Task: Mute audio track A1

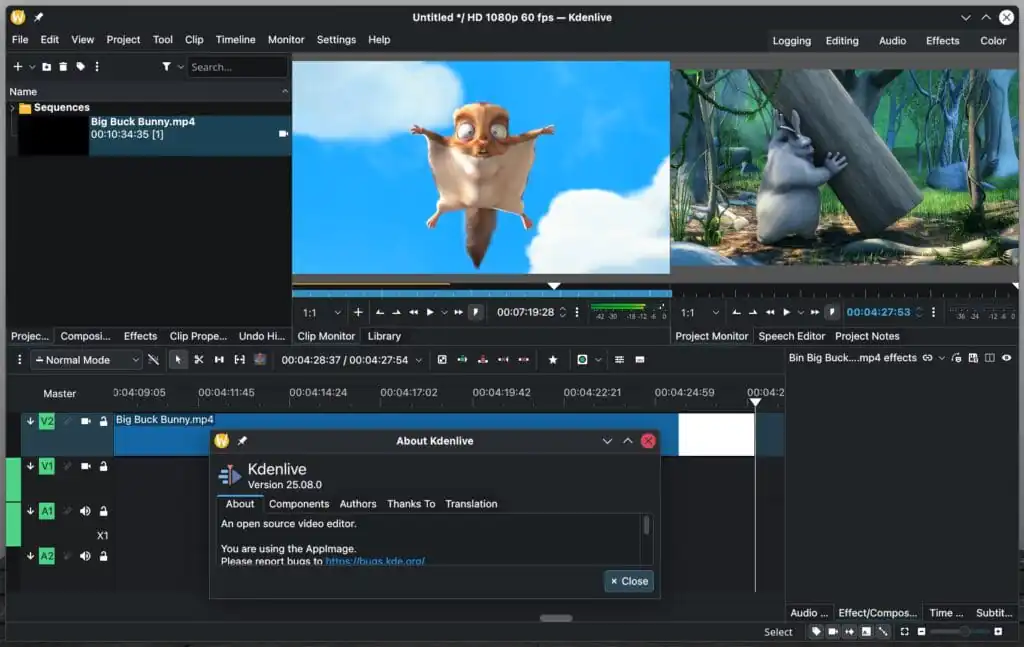Action: click(x=85, y=511)
